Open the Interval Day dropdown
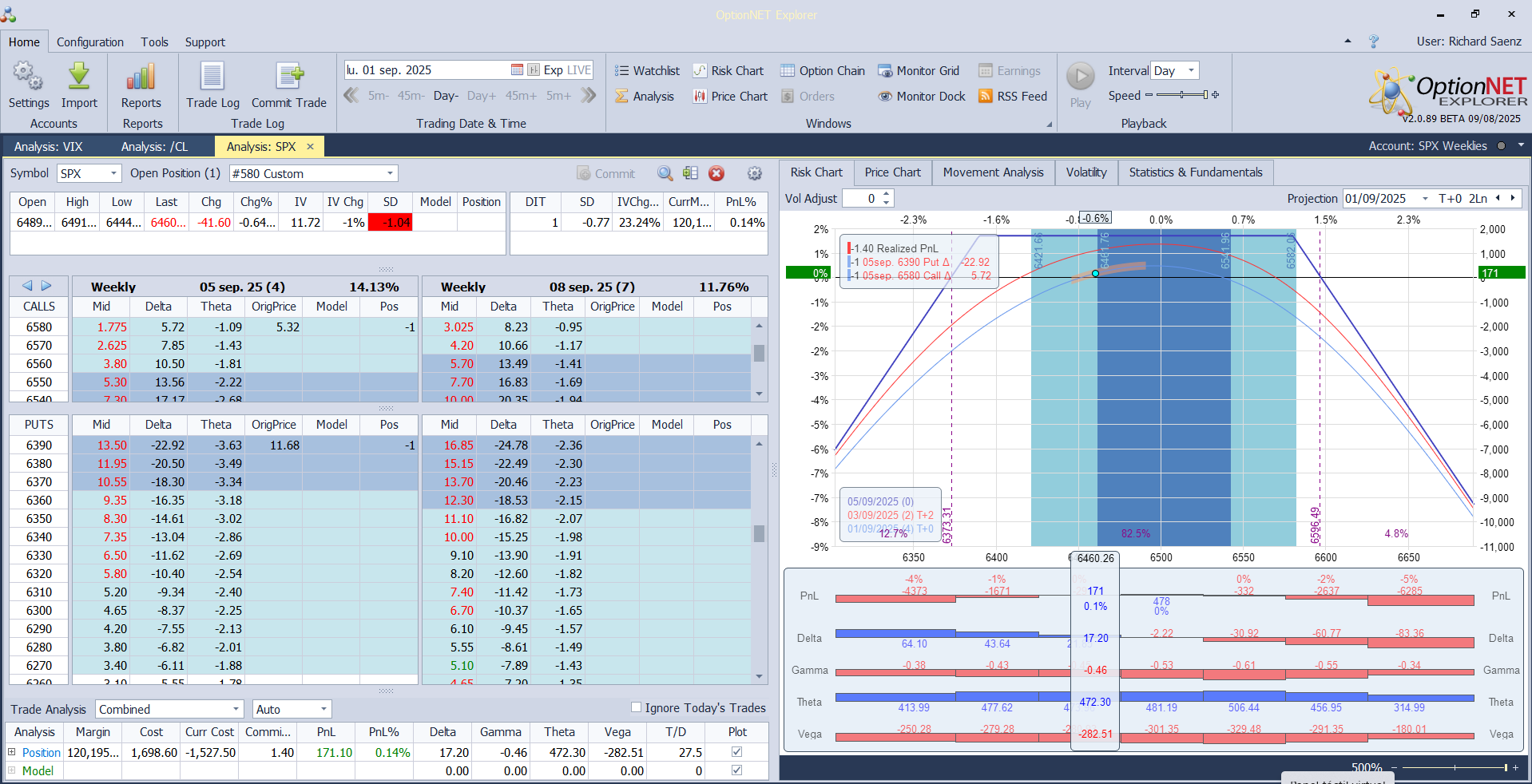Screen dimensions: 1532x784 (1191, 70)
